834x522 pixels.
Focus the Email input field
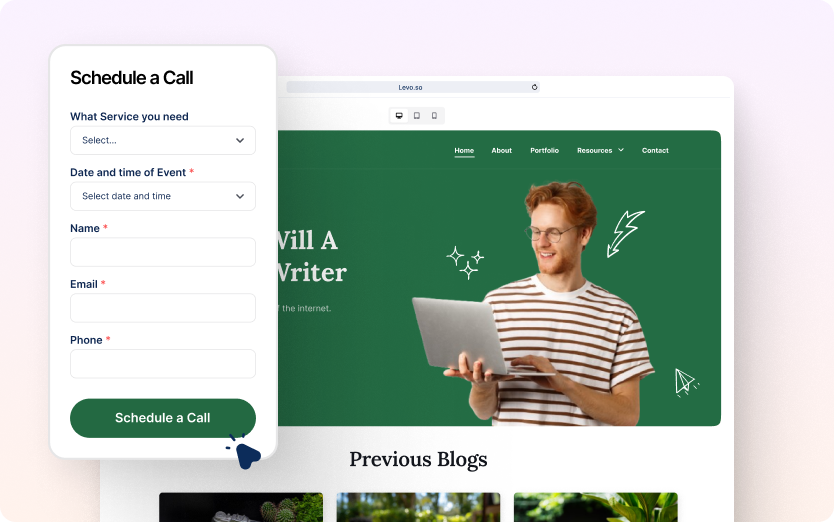163,308
